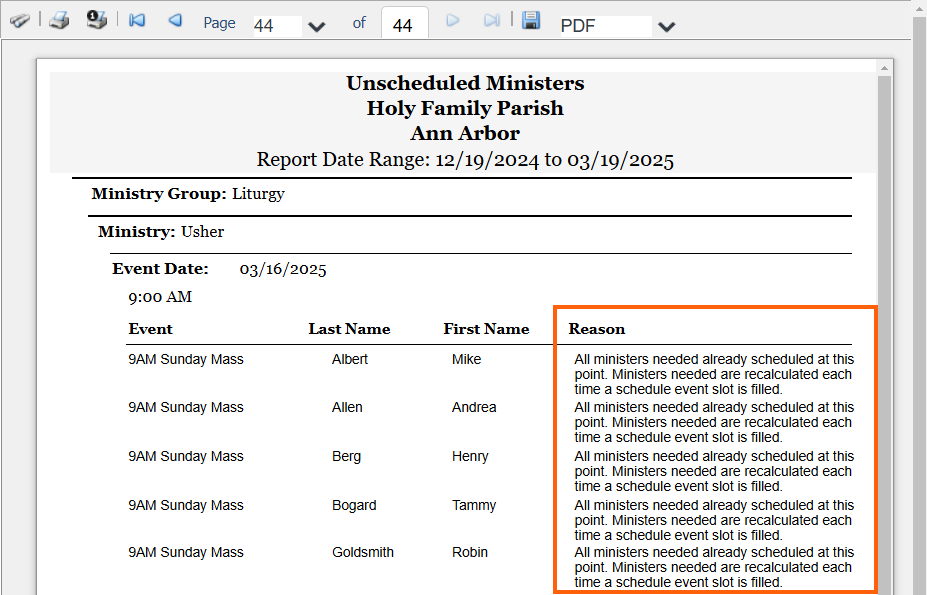Click last name 'Albert'

coord(349,360)
